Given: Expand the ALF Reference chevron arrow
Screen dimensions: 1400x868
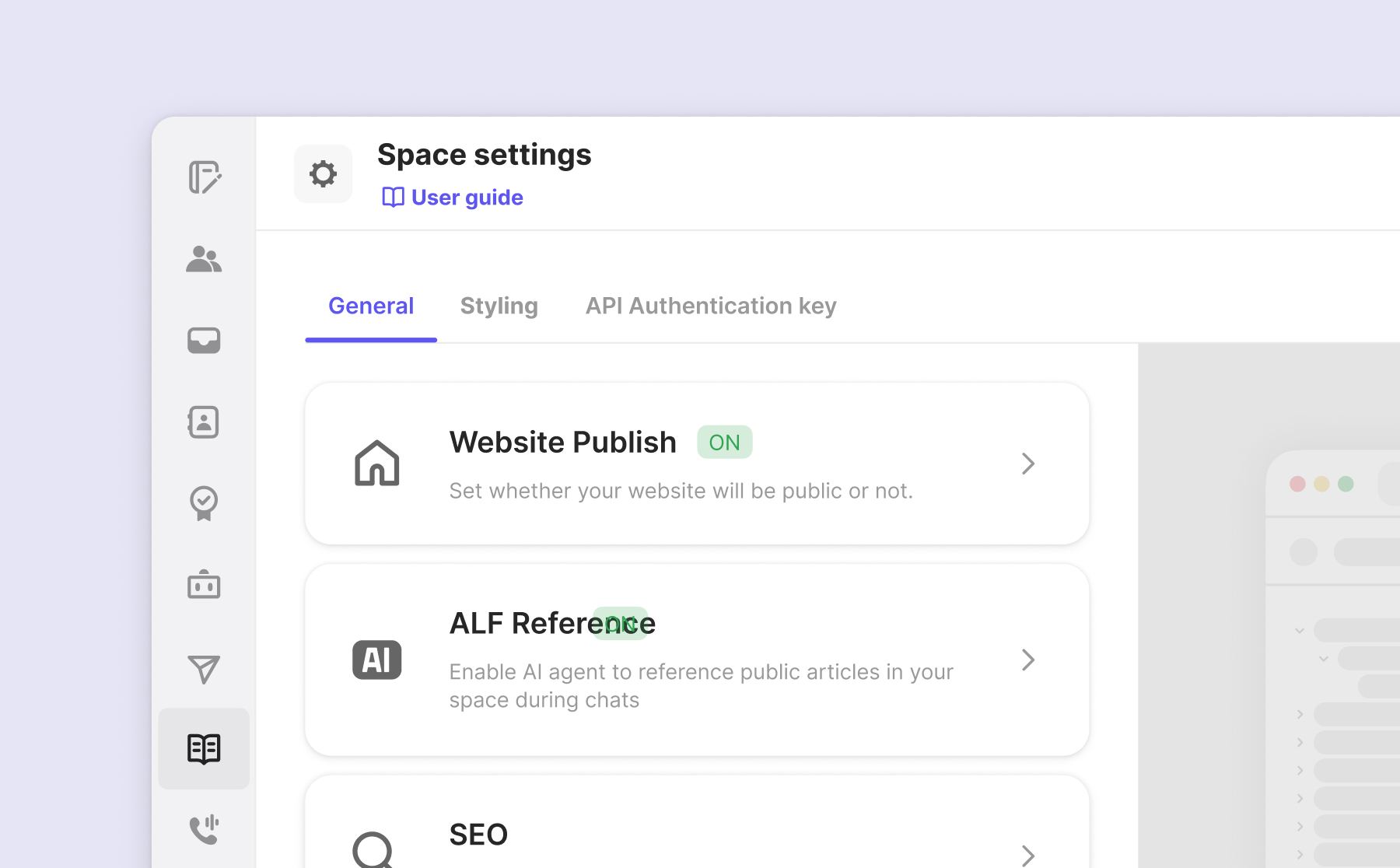Looking at the screenshot, I should 1028,660.
